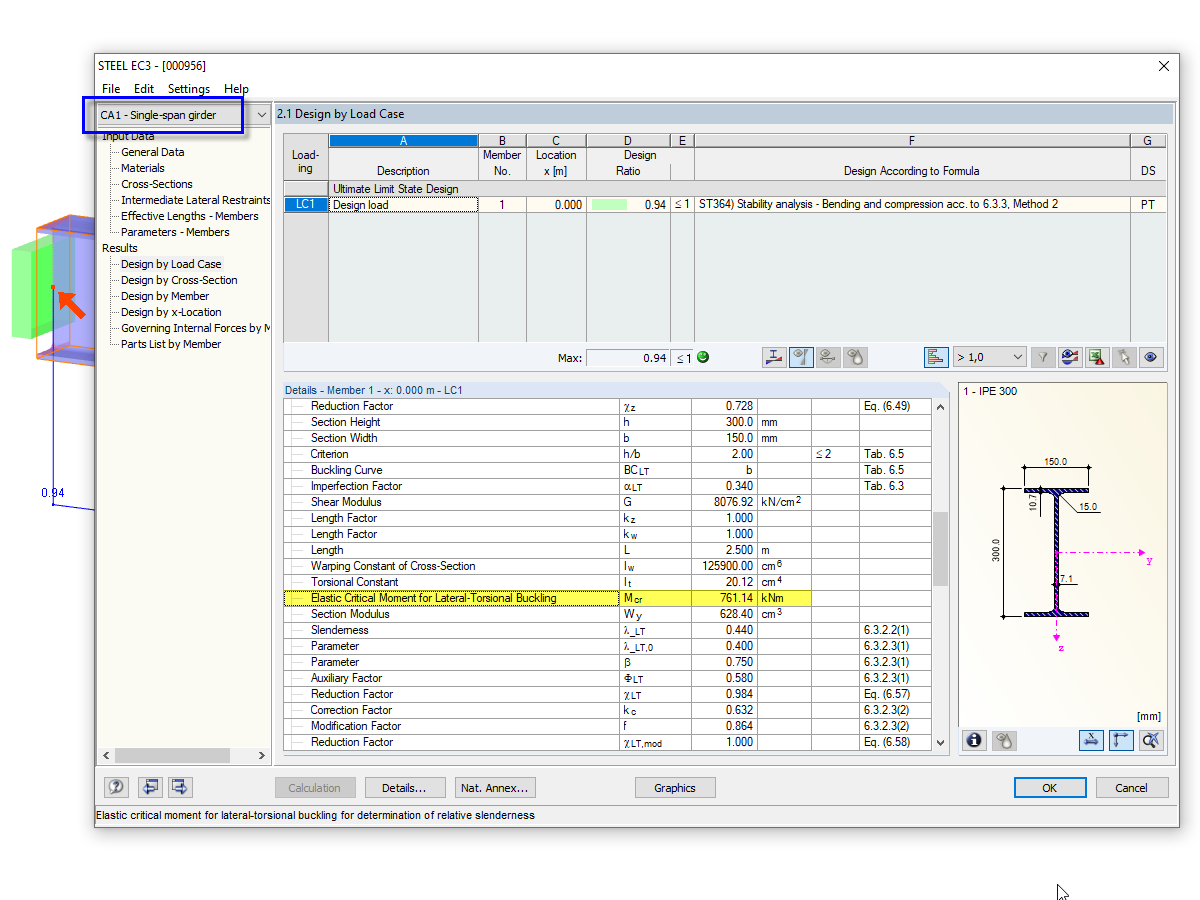Click the Nat. Annex... button
1200x900 pixels.
tap(495, 788)
